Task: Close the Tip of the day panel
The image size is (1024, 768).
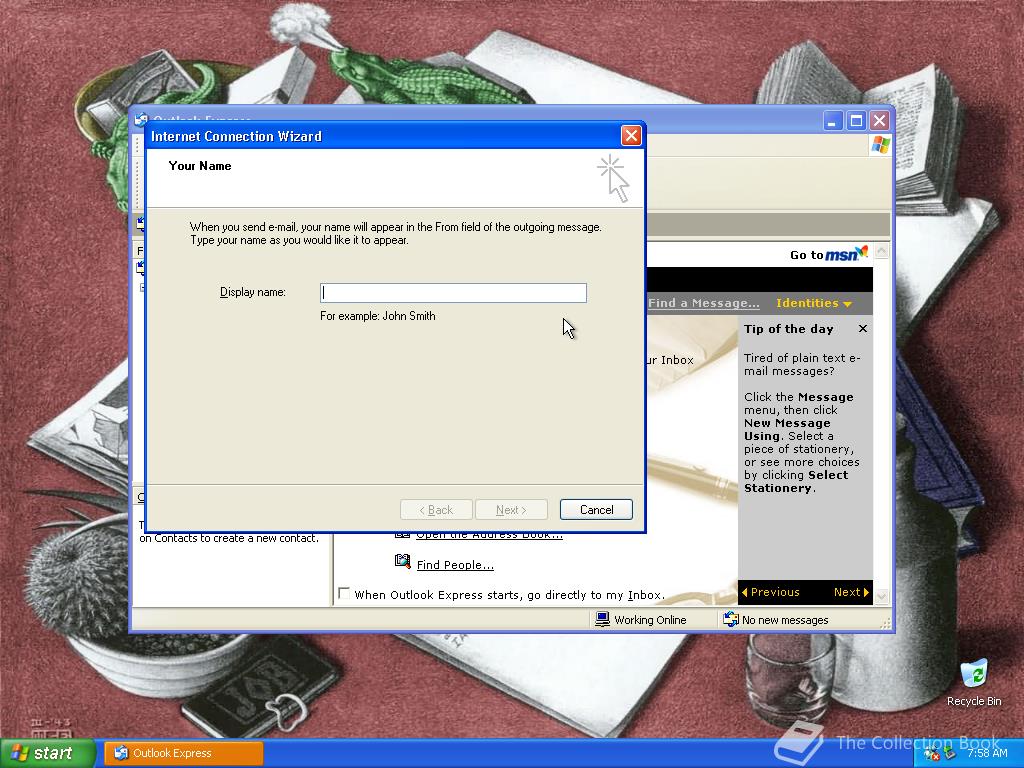Action: (x=863, y=328)
